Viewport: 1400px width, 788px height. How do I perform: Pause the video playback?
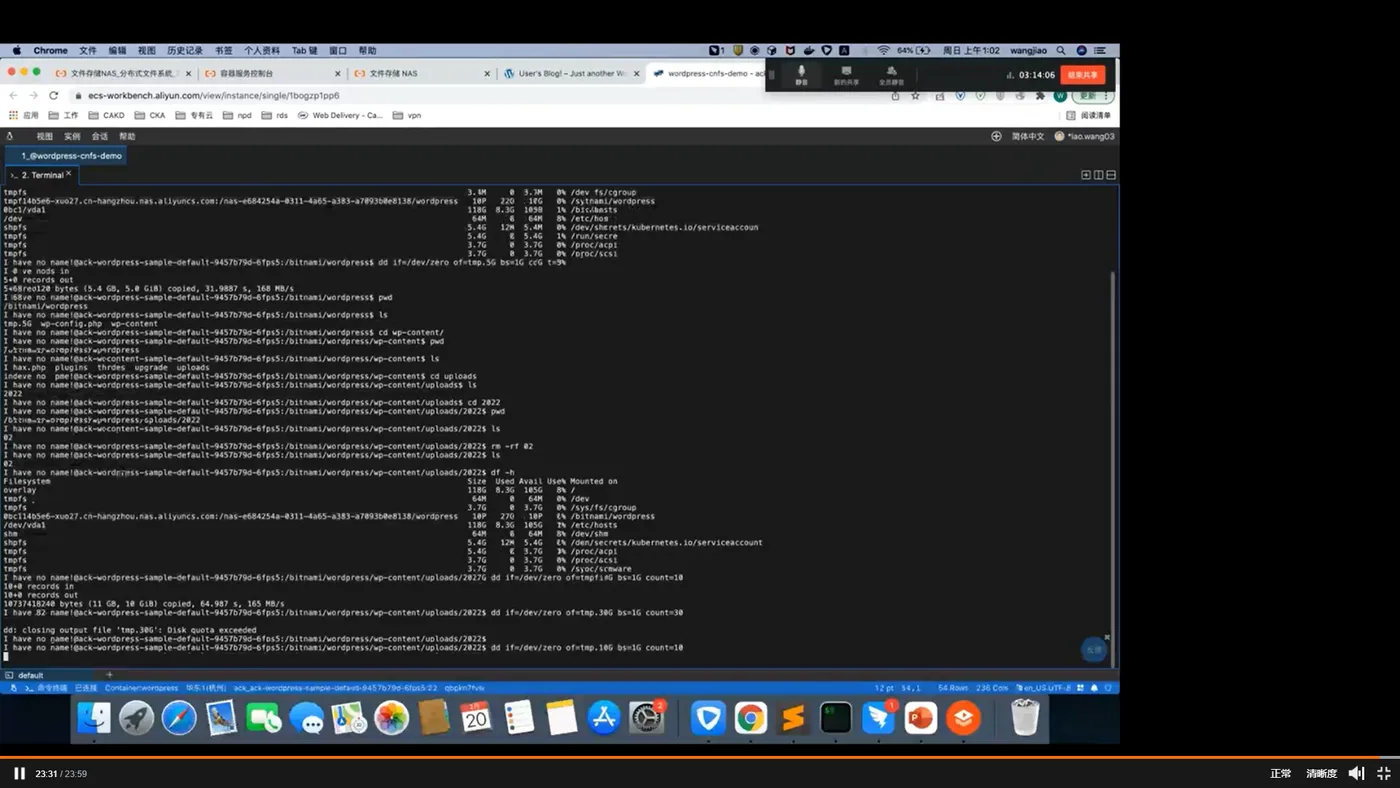[19, 773]
